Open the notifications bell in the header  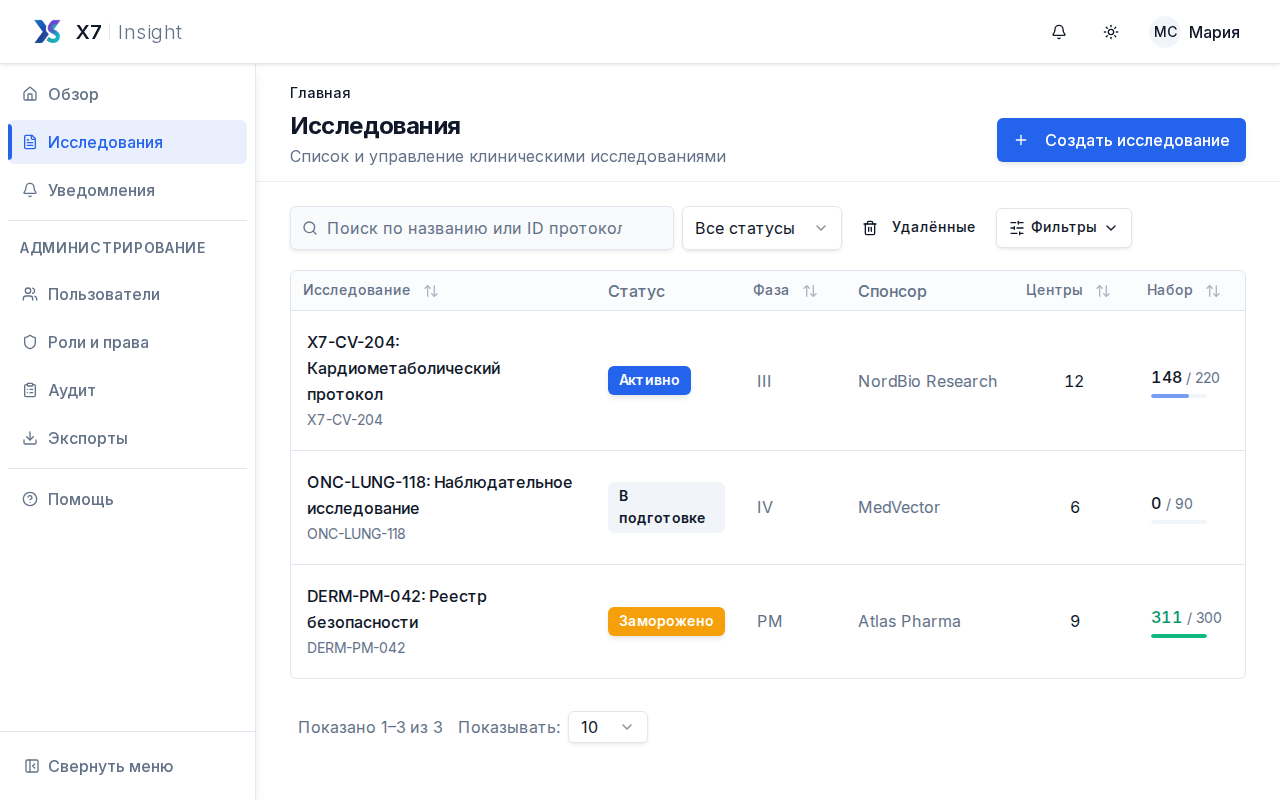click(1059, 32)
